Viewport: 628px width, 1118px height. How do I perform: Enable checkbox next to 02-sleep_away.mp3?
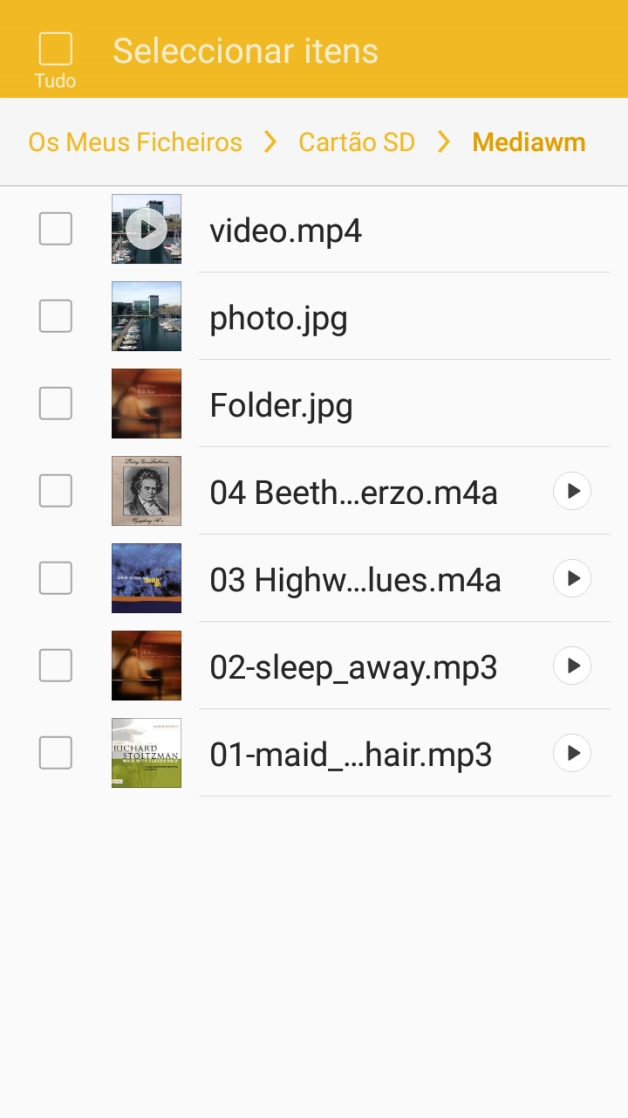click(x=55, y=666)
